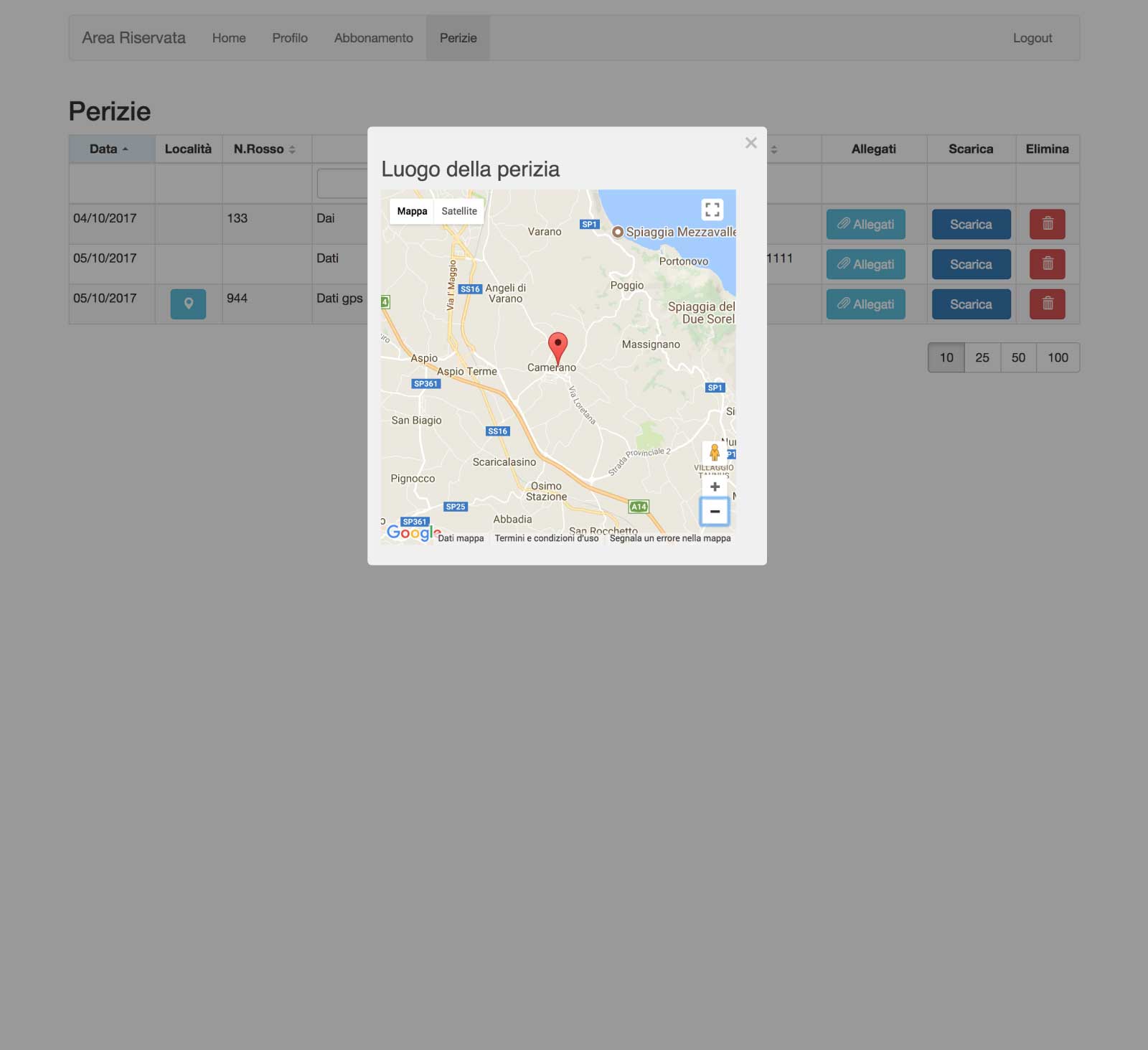Open Allegati for the 944 row

[x=866, y=304]
